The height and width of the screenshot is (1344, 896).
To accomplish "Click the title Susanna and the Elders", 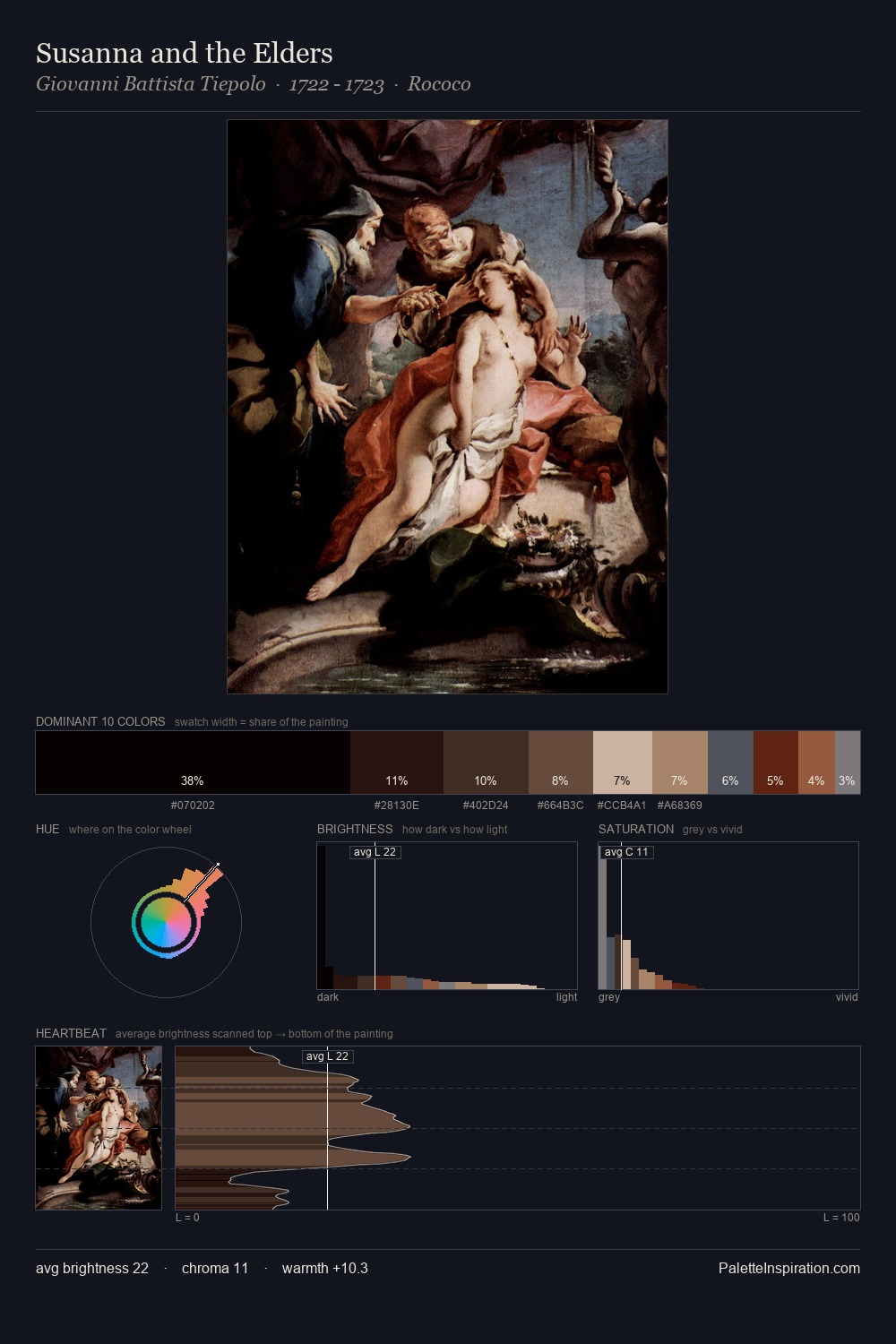I will tap(185, 54).
